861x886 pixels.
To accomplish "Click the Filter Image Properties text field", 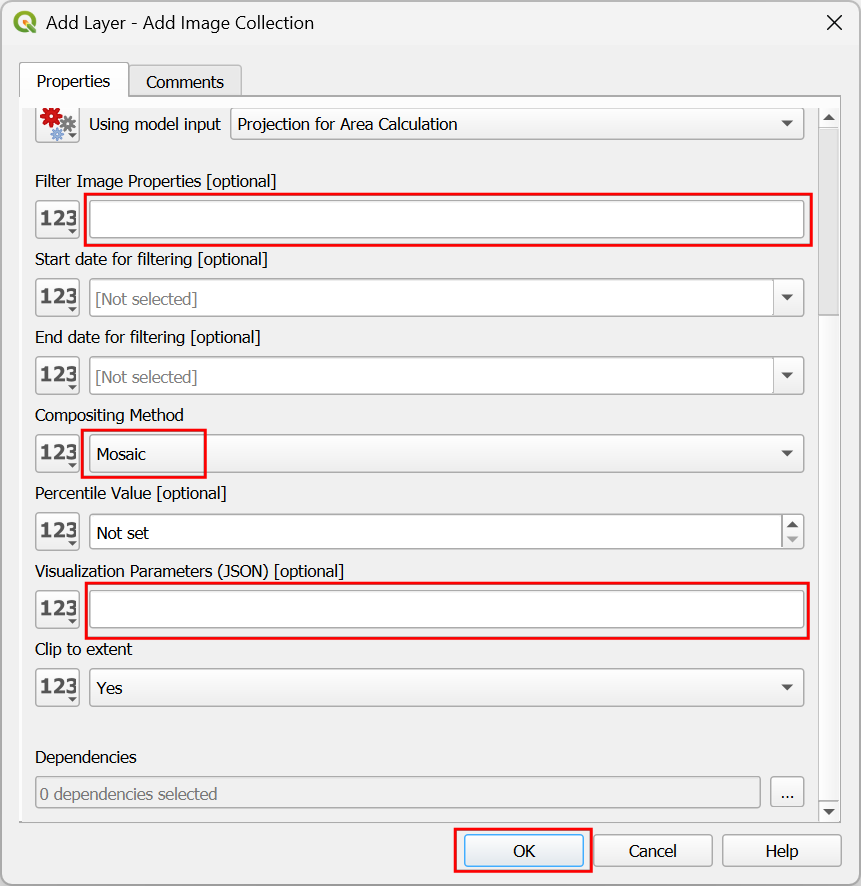I will point(446,219).
